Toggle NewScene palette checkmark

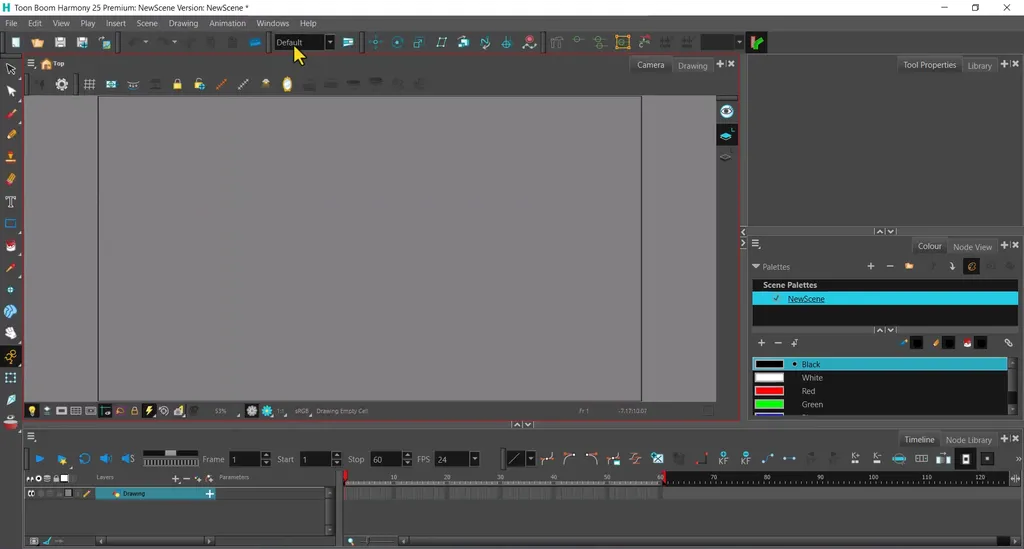point(776,298)
